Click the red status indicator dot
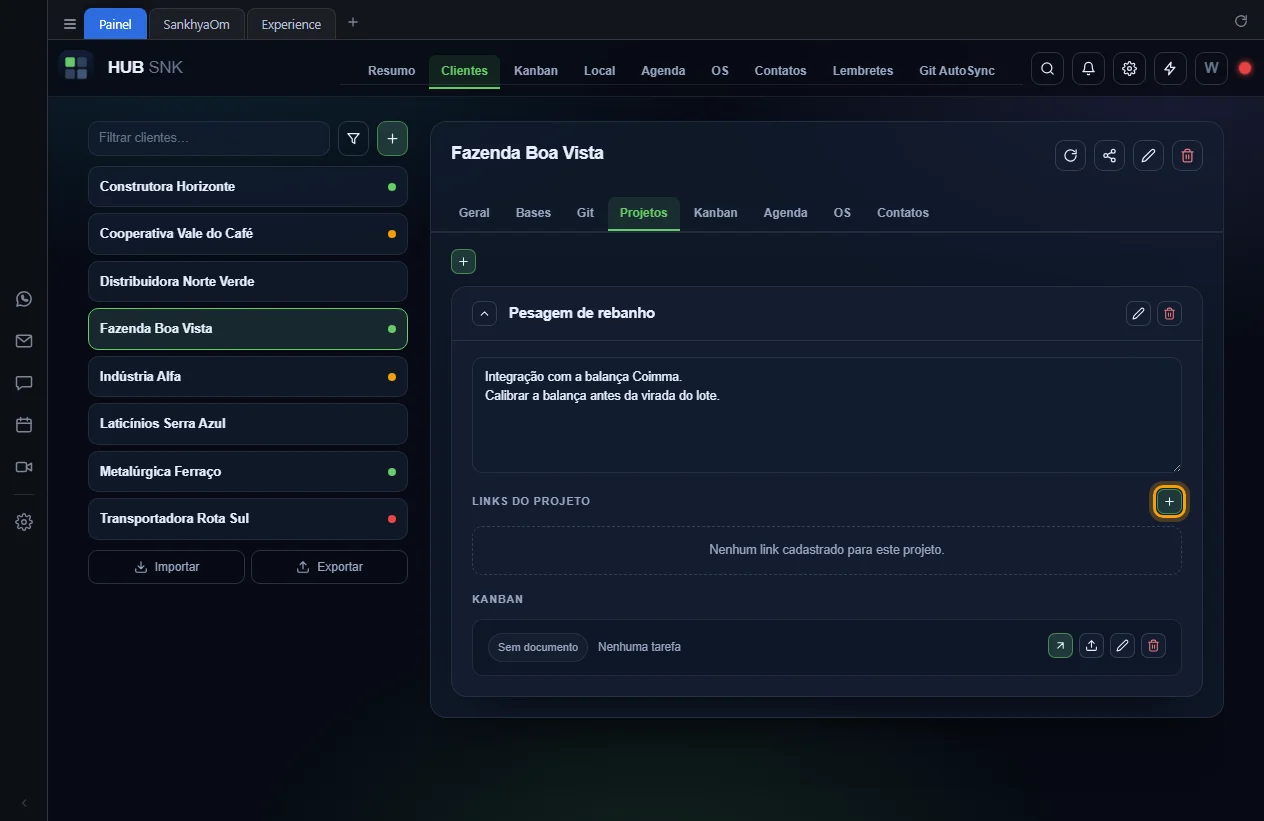Image resolution: width=1264 pixels, height=821 pixels. [x=1245, y=68]
